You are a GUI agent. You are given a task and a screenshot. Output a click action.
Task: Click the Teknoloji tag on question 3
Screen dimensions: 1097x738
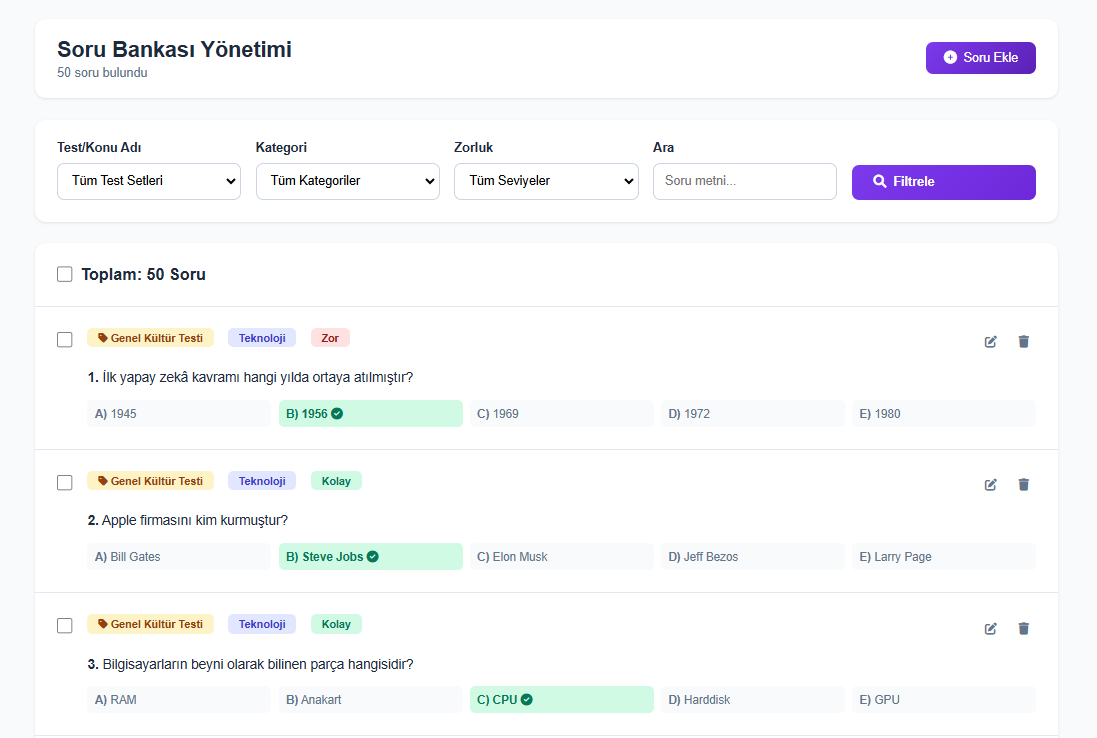262,624
